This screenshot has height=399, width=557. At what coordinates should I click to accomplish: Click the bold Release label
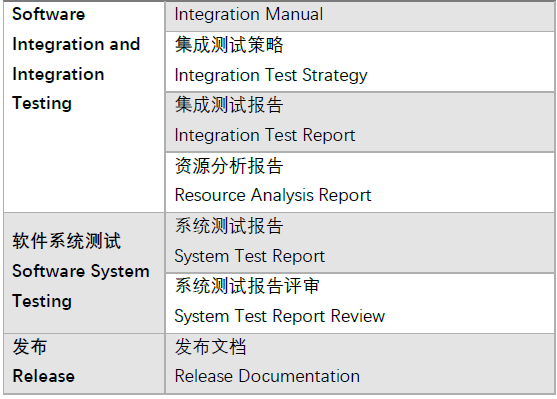pos(43,376)
